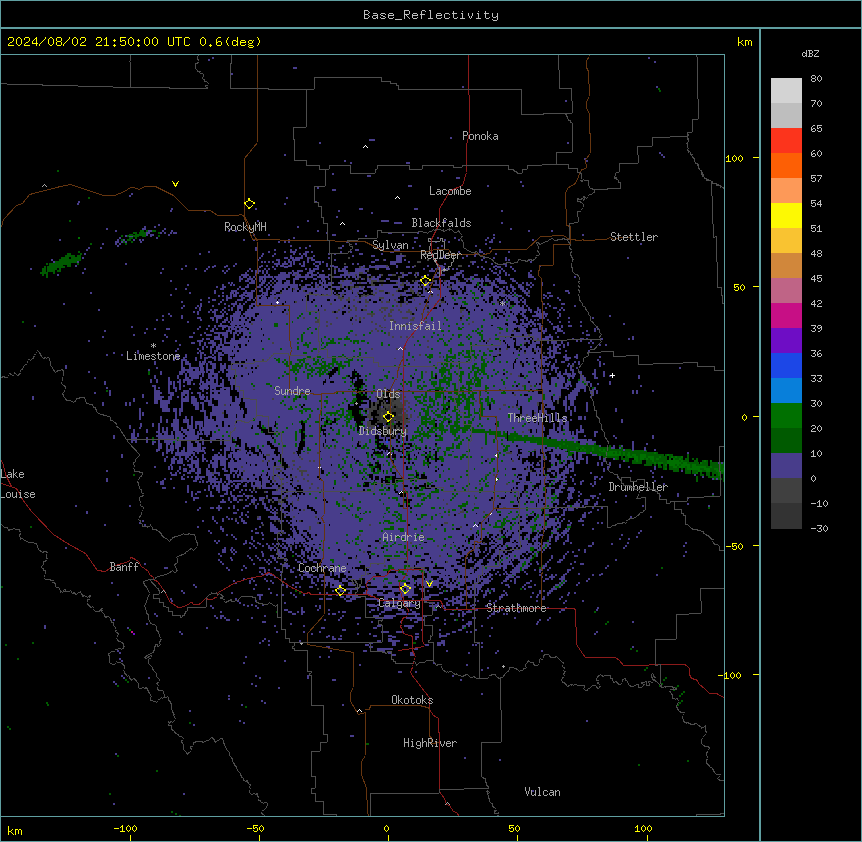The image size is (862, 842).
Task: Select the magenta 39-42 dBZ legend swatch
Action: (x=786, y=315)
